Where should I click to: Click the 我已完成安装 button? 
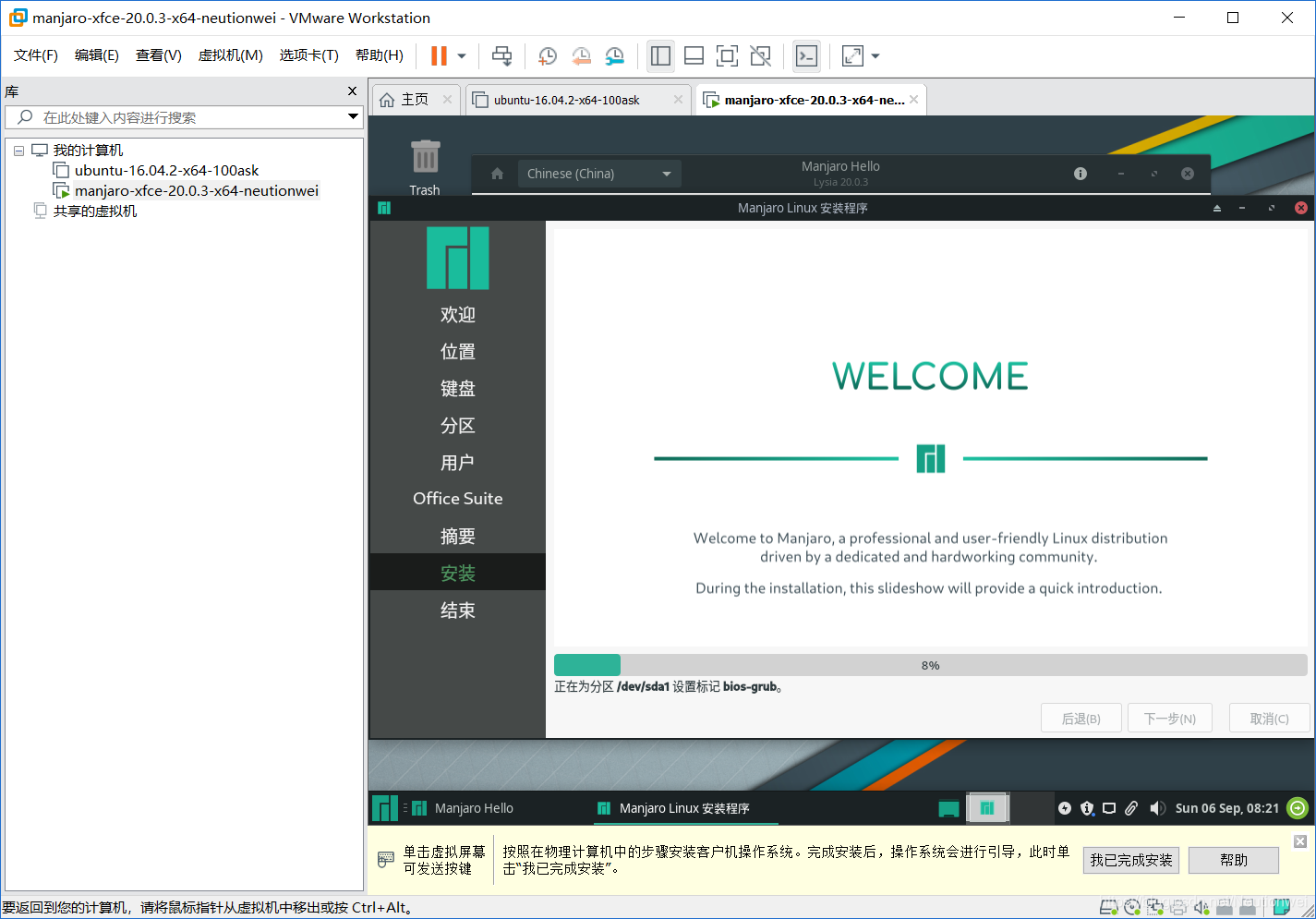pyautogui.click(x=1130, y=860)
